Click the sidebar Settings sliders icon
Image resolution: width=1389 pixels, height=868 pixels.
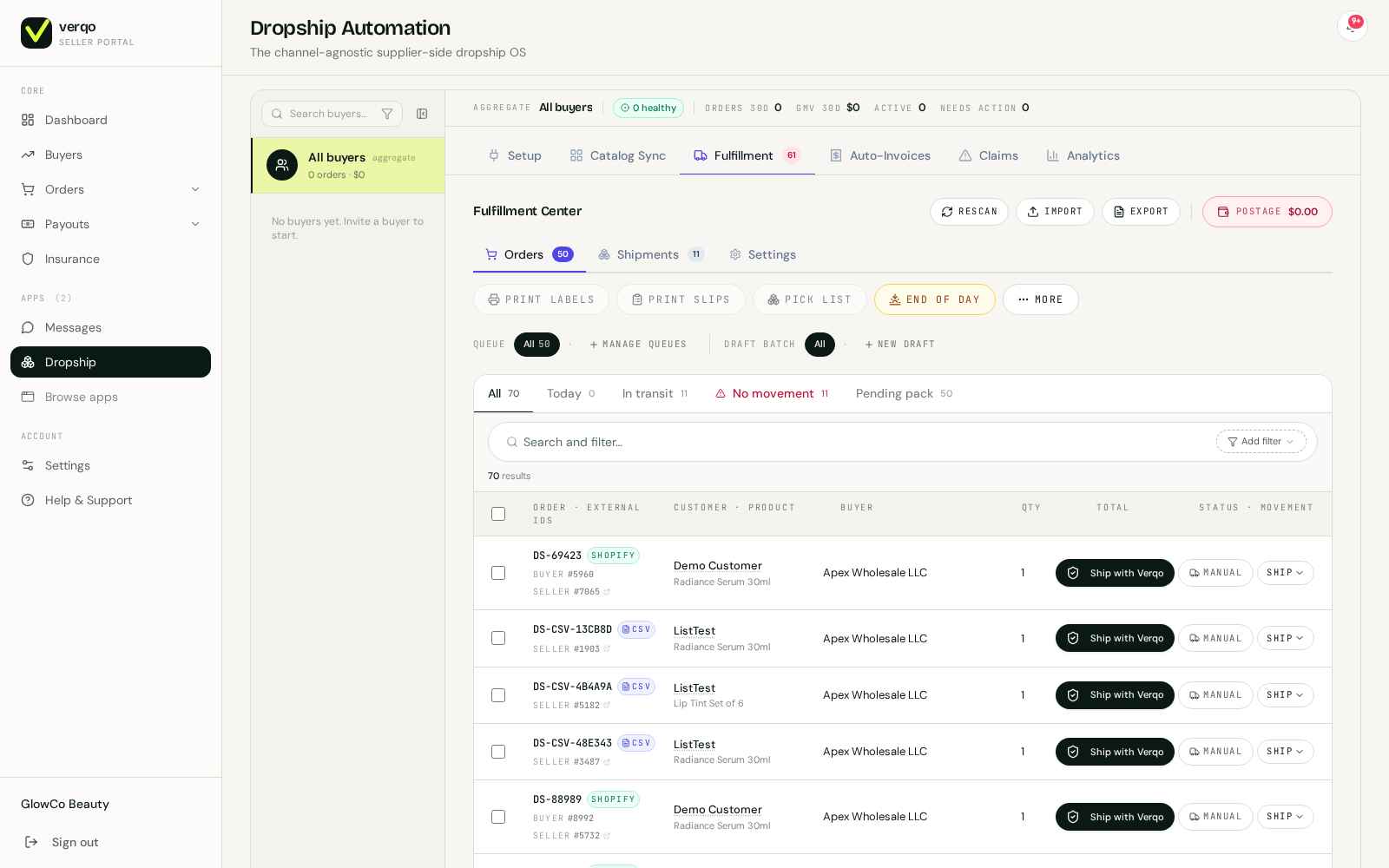pos(28,465)
